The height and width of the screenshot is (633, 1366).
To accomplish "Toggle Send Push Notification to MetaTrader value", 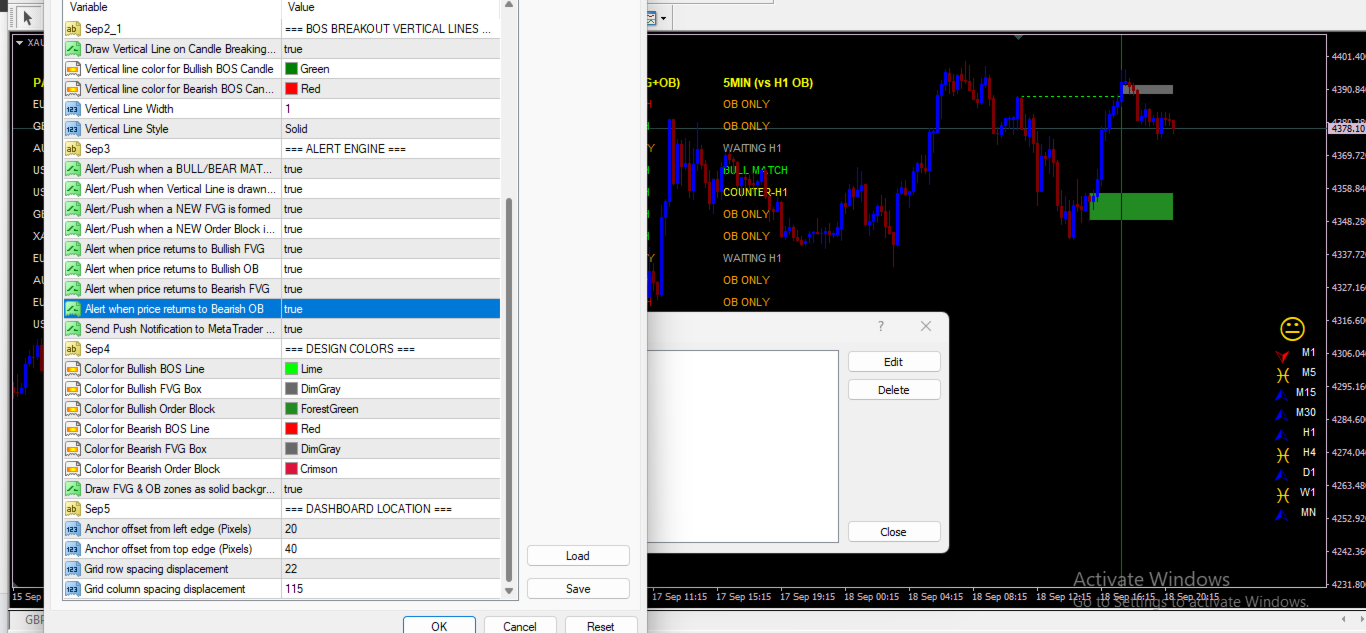I will [x=391, y=329].
